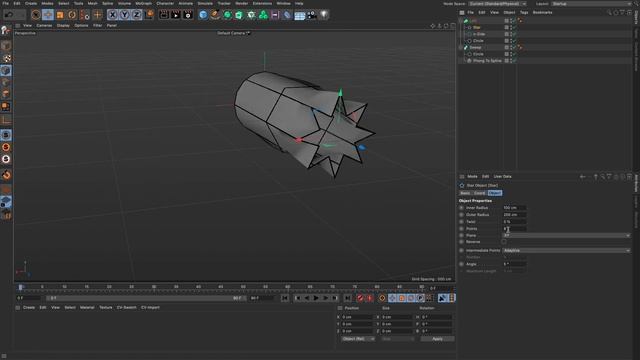Open Edit Render Settings icon
640x360 pixels.
pyautogui.click(x=188, y=15)
